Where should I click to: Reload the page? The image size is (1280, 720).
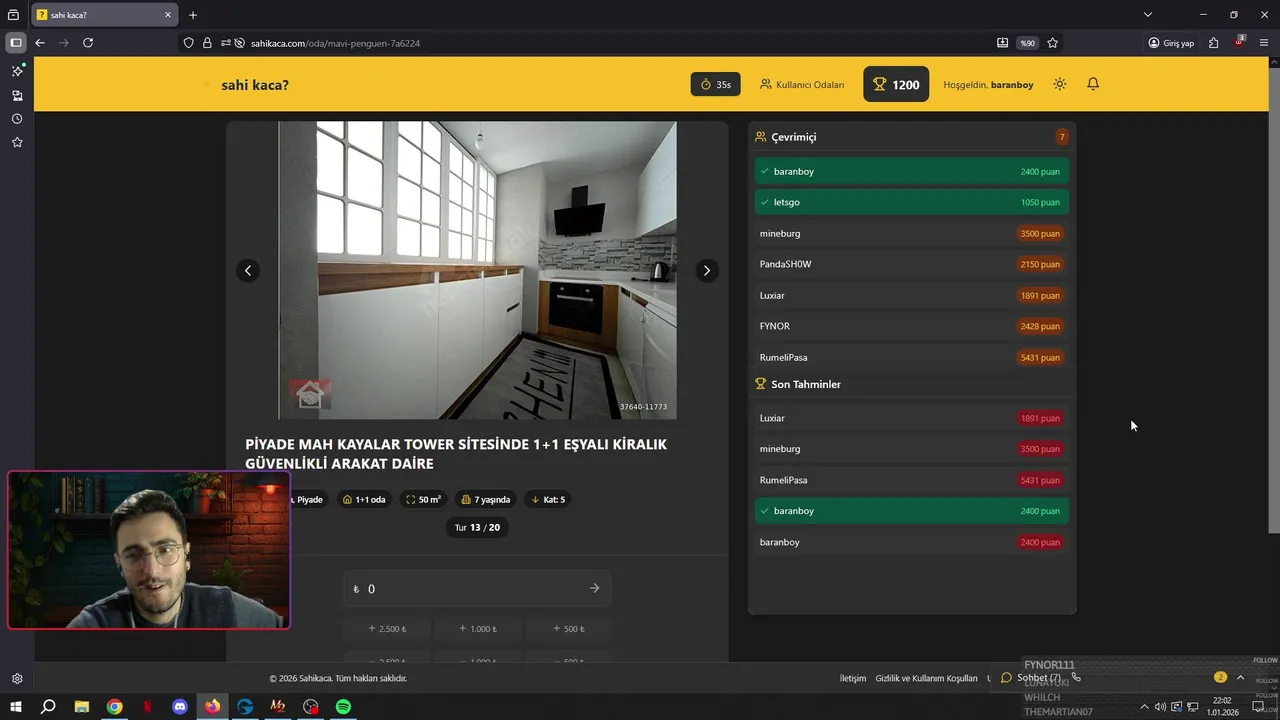(88, 43)
